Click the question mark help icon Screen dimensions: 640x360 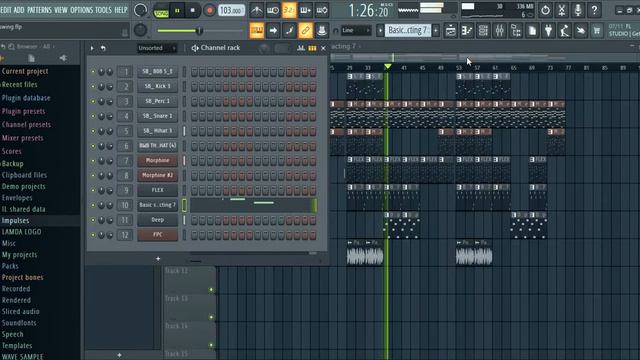pos(594,10)
